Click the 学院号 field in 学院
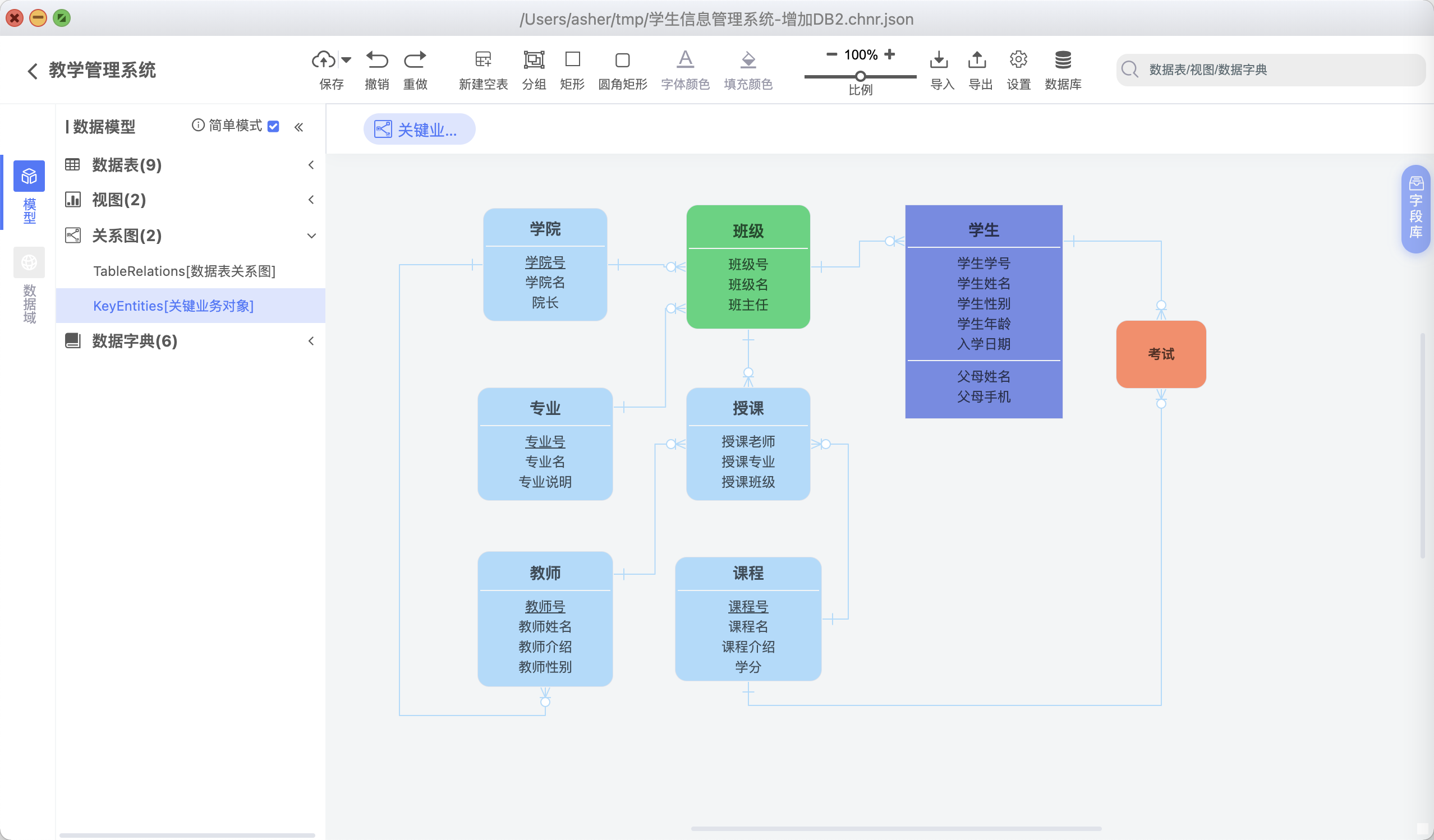This screenshot has height=840, width=1434. [545, 262]
